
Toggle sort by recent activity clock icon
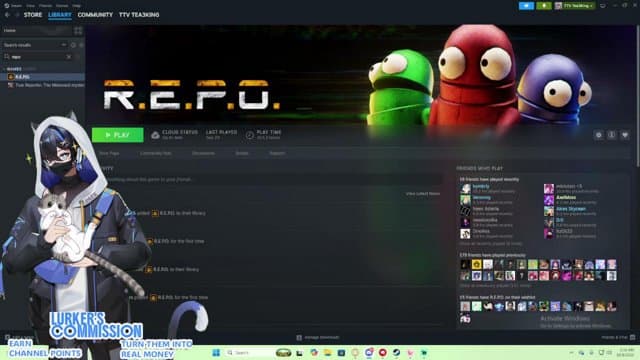[x=73, y=45]
